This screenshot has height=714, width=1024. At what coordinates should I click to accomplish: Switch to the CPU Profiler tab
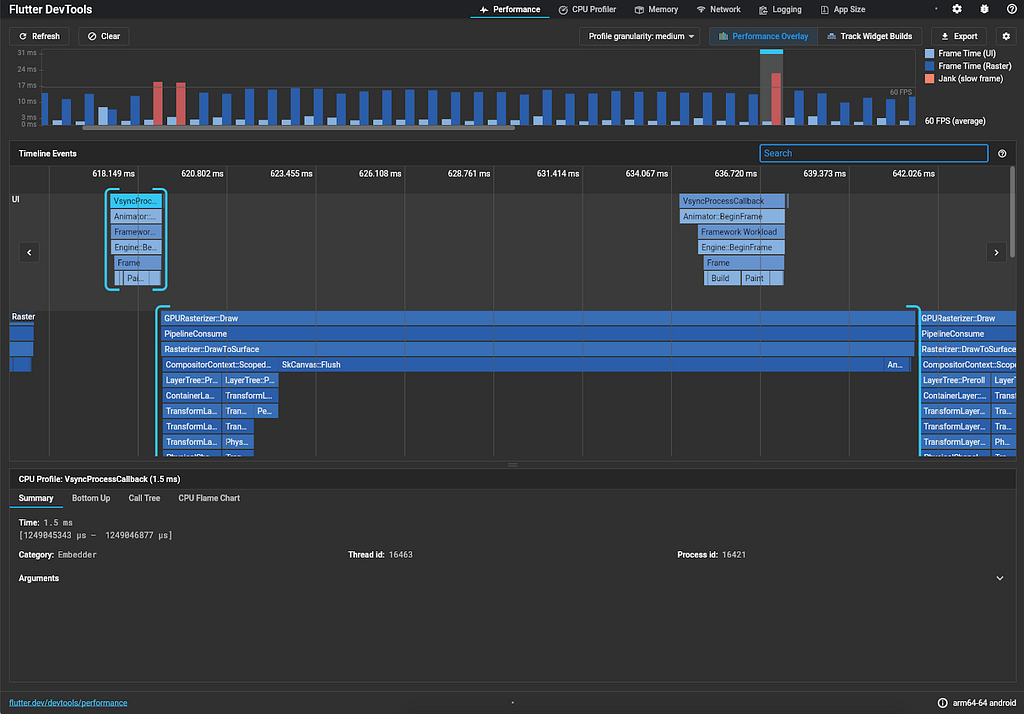(x=587, y=9)
